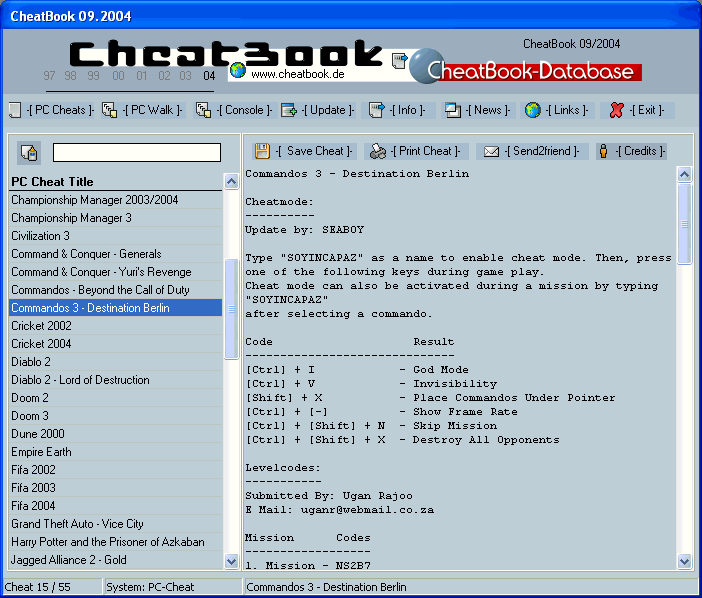Screen dimensions: 702x598
Task: Select Dune 2000 entry
Action: 116,434
